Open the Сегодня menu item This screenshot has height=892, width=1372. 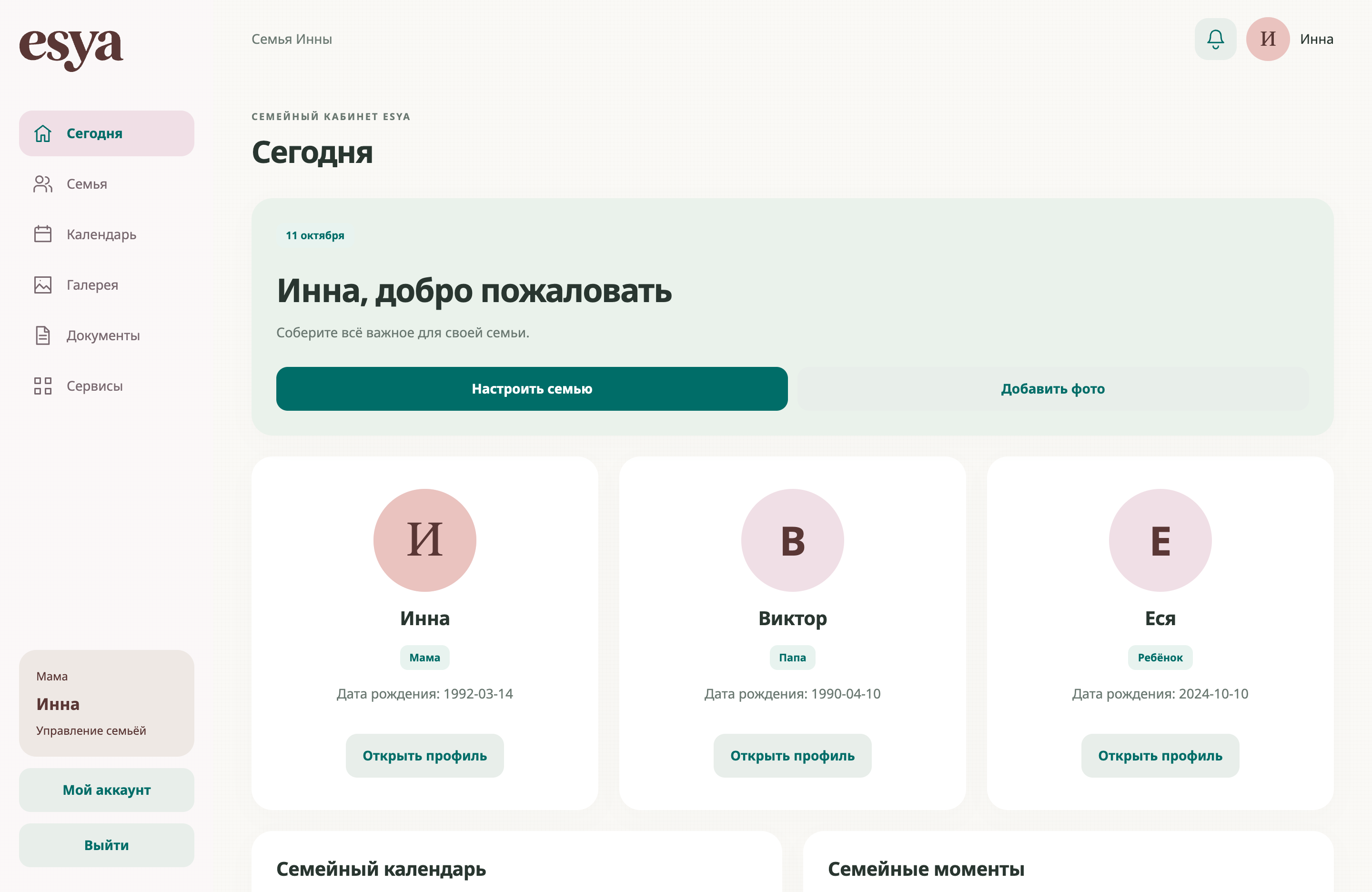pyautogui.click(x=107, y=133)
